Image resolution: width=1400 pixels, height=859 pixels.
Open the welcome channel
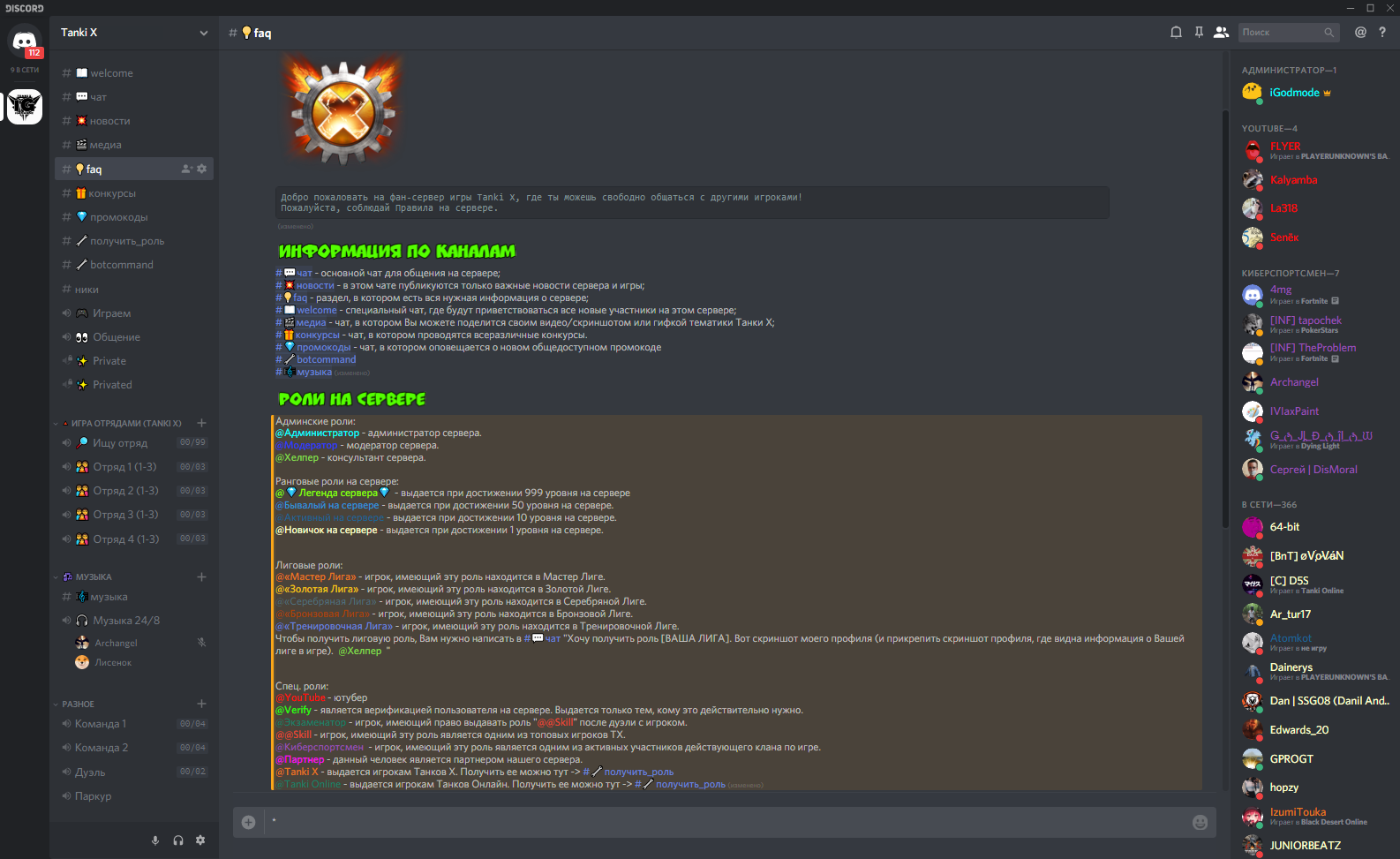click(x=134, y=73)
